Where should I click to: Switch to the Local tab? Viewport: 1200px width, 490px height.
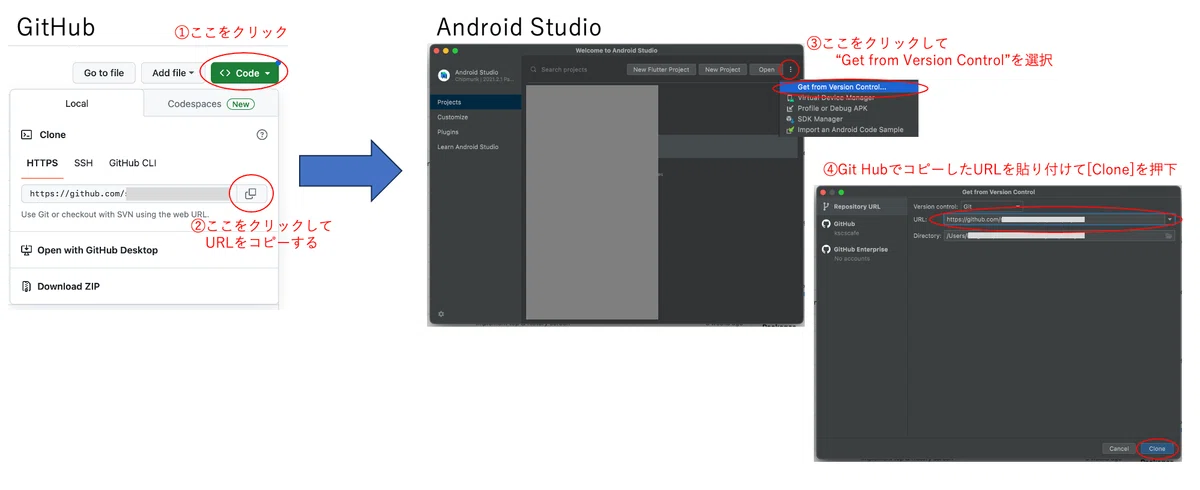point(77,103)
